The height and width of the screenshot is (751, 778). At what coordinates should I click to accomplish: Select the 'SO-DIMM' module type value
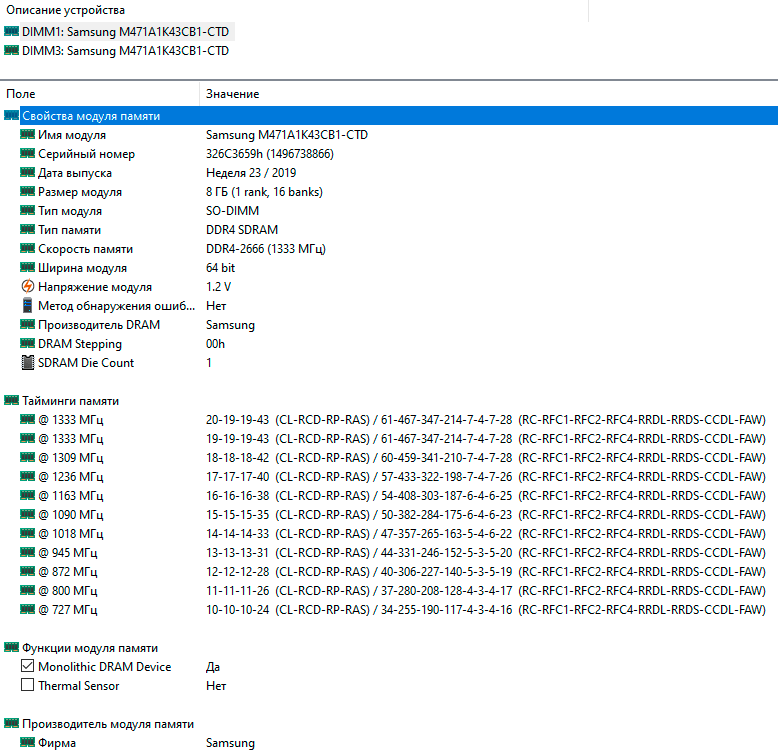[x=233, y=211]
